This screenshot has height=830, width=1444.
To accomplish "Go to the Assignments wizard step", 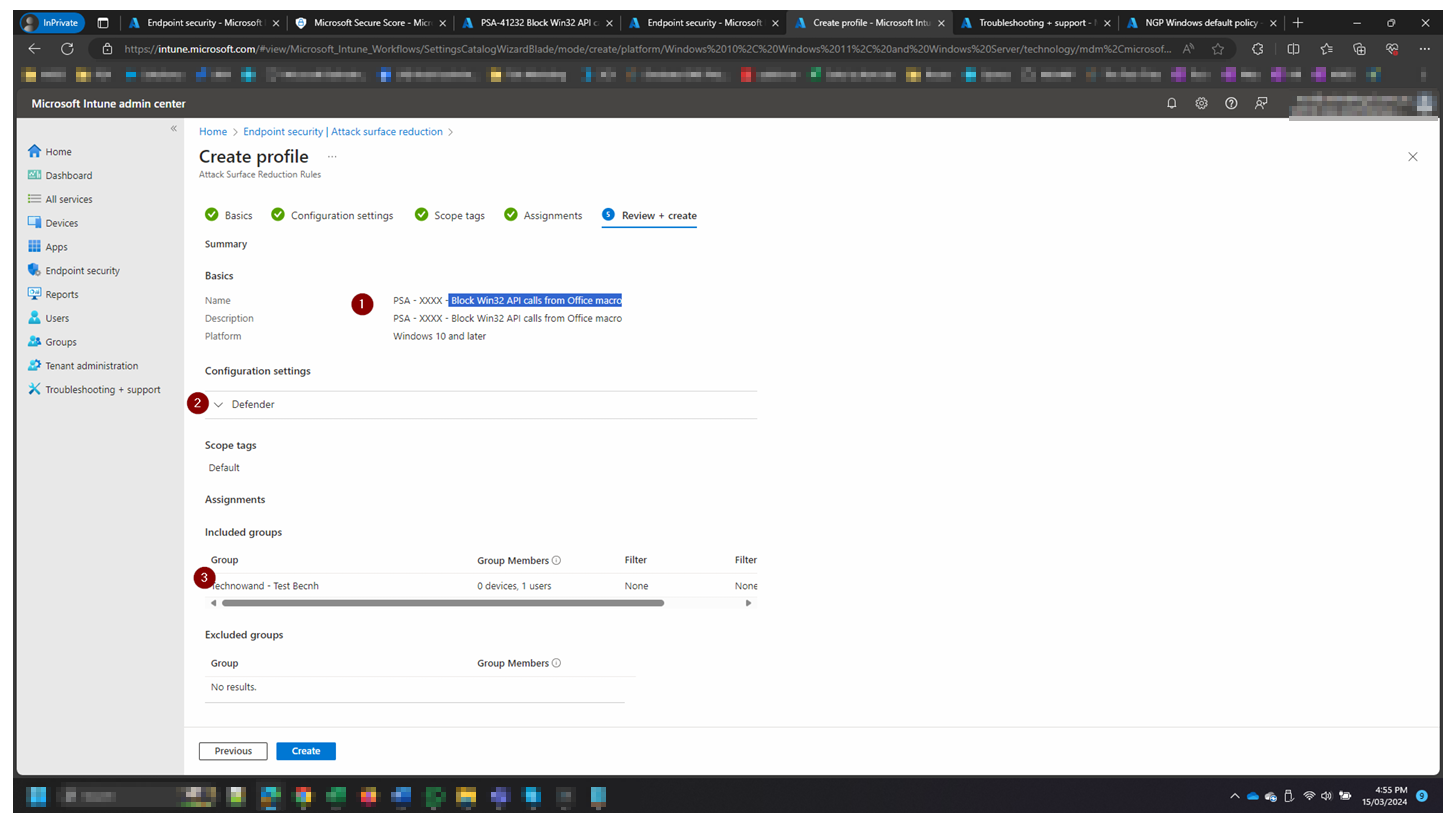I will (543, 216).
